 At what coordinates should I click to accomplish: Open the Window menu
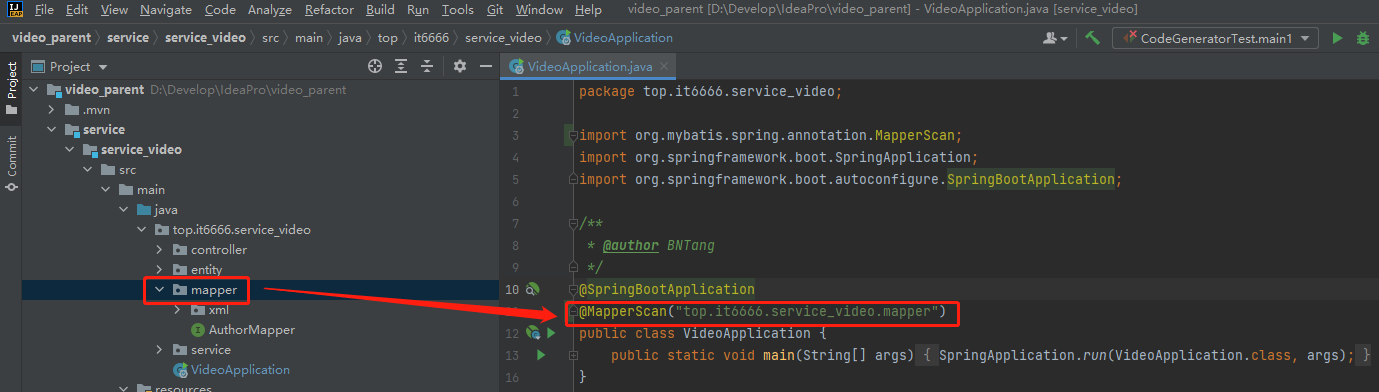539,9
